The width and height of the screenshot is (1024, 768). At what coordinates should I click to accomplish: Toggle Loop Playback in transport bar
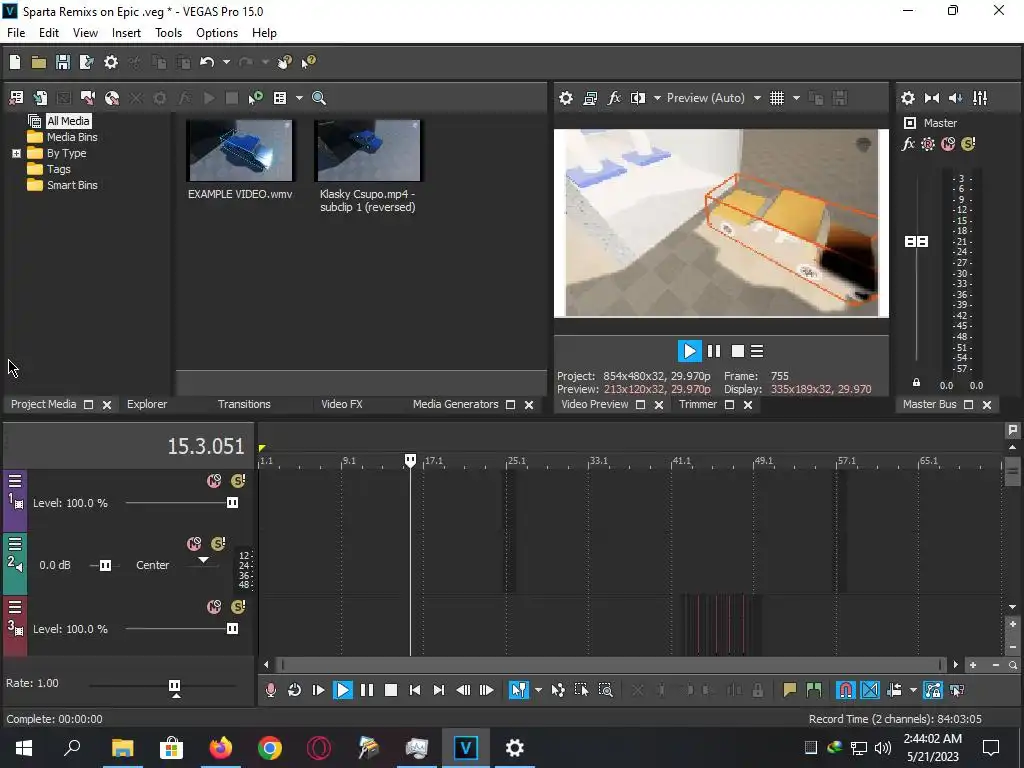(x=294, y=690)
